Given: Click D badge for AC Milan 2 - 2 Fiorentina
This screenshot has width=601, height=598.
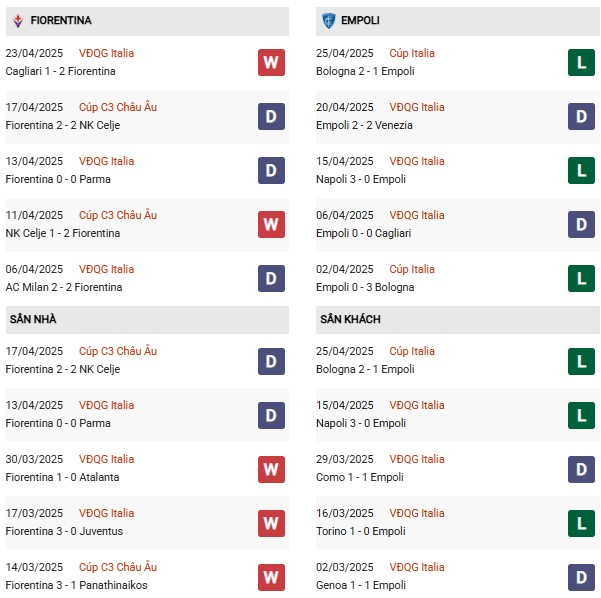Looking at the screenshot, I should (271, 278).
